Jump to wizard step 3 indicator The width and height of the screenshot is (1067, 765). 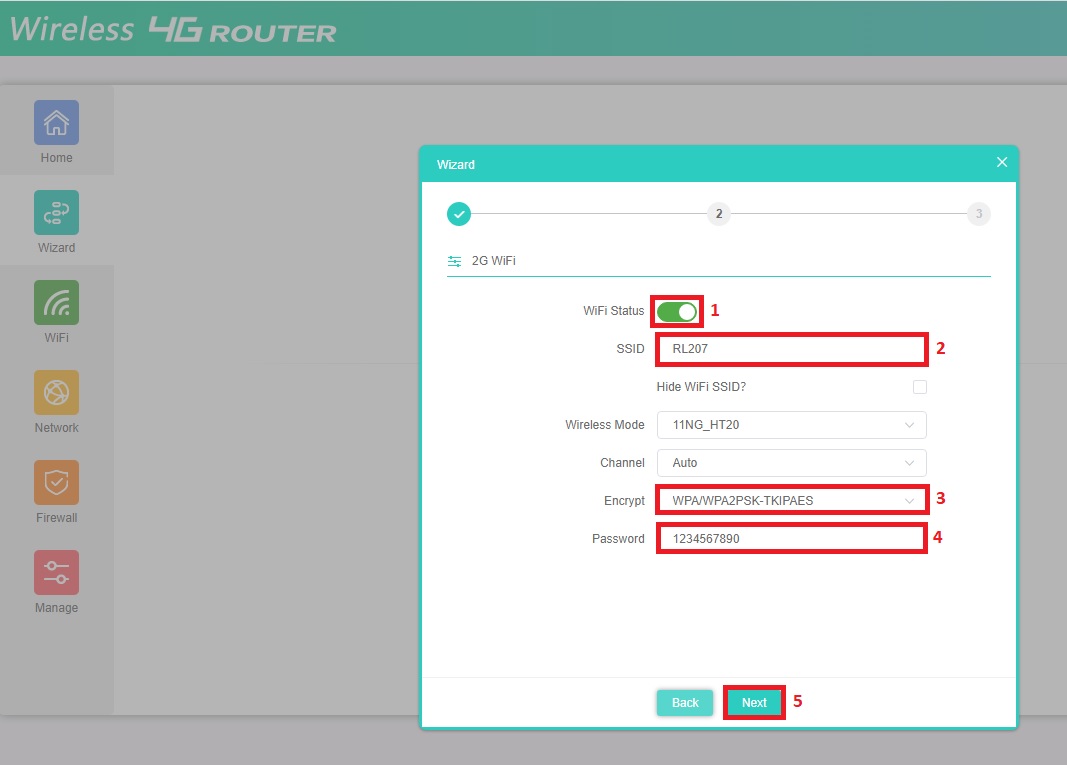(978, 213)
